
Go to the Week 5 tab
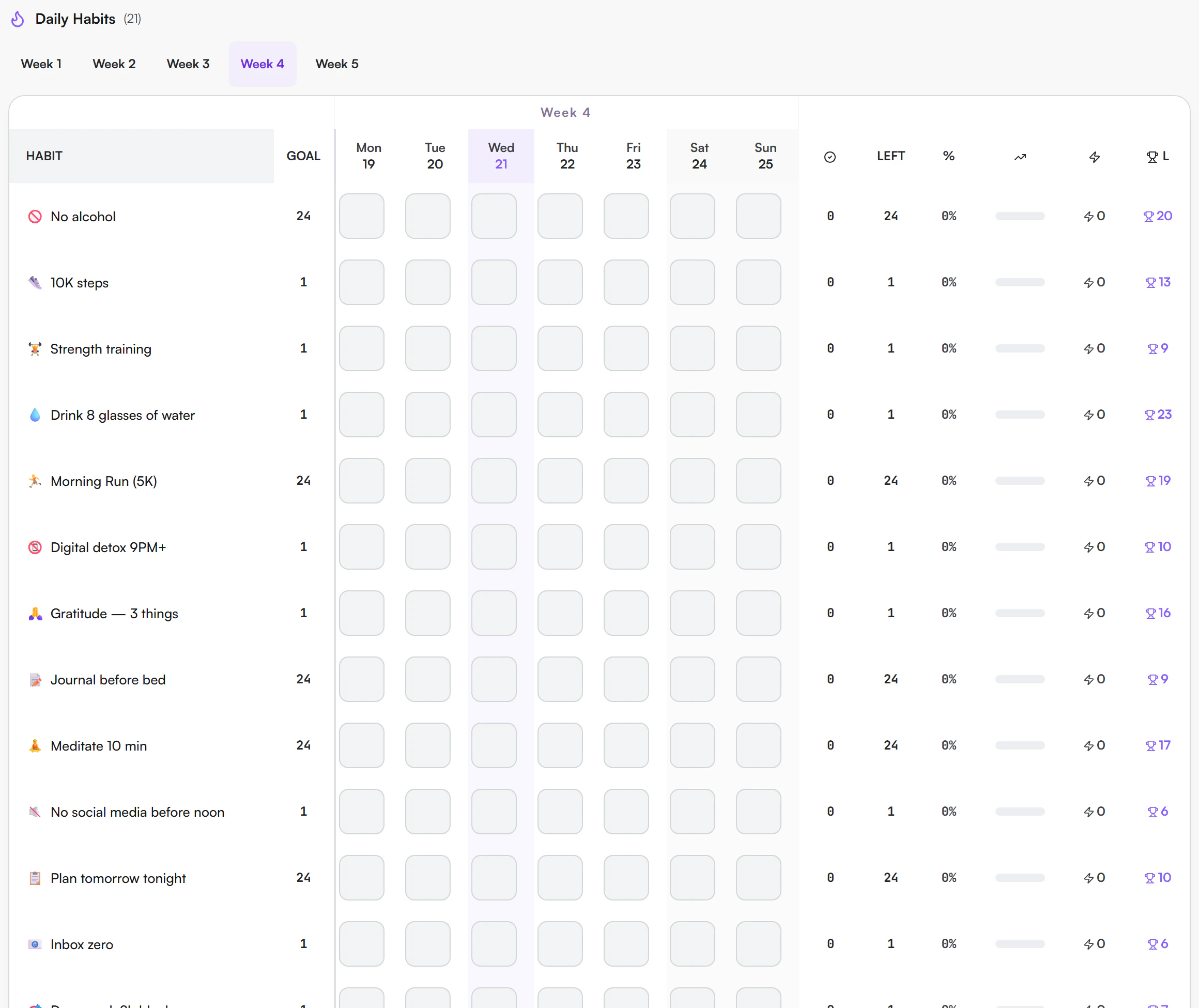[337, 64]
